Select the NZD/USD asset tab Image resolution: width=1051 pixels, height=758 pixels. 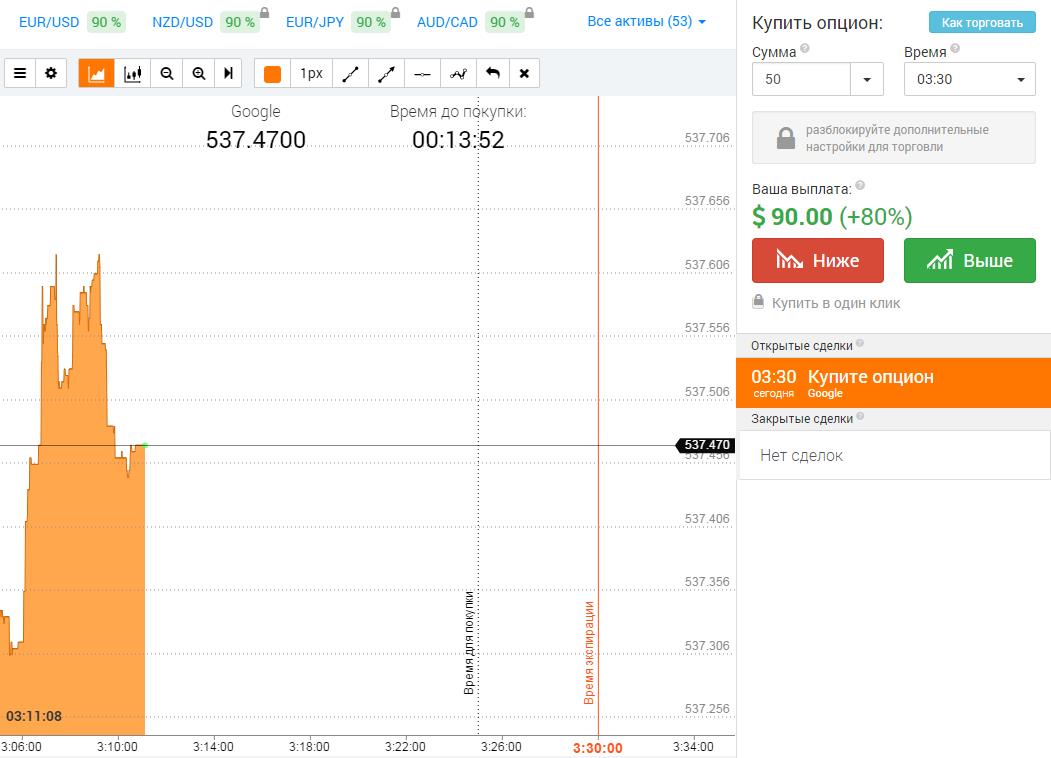click(x=182, y=22)
